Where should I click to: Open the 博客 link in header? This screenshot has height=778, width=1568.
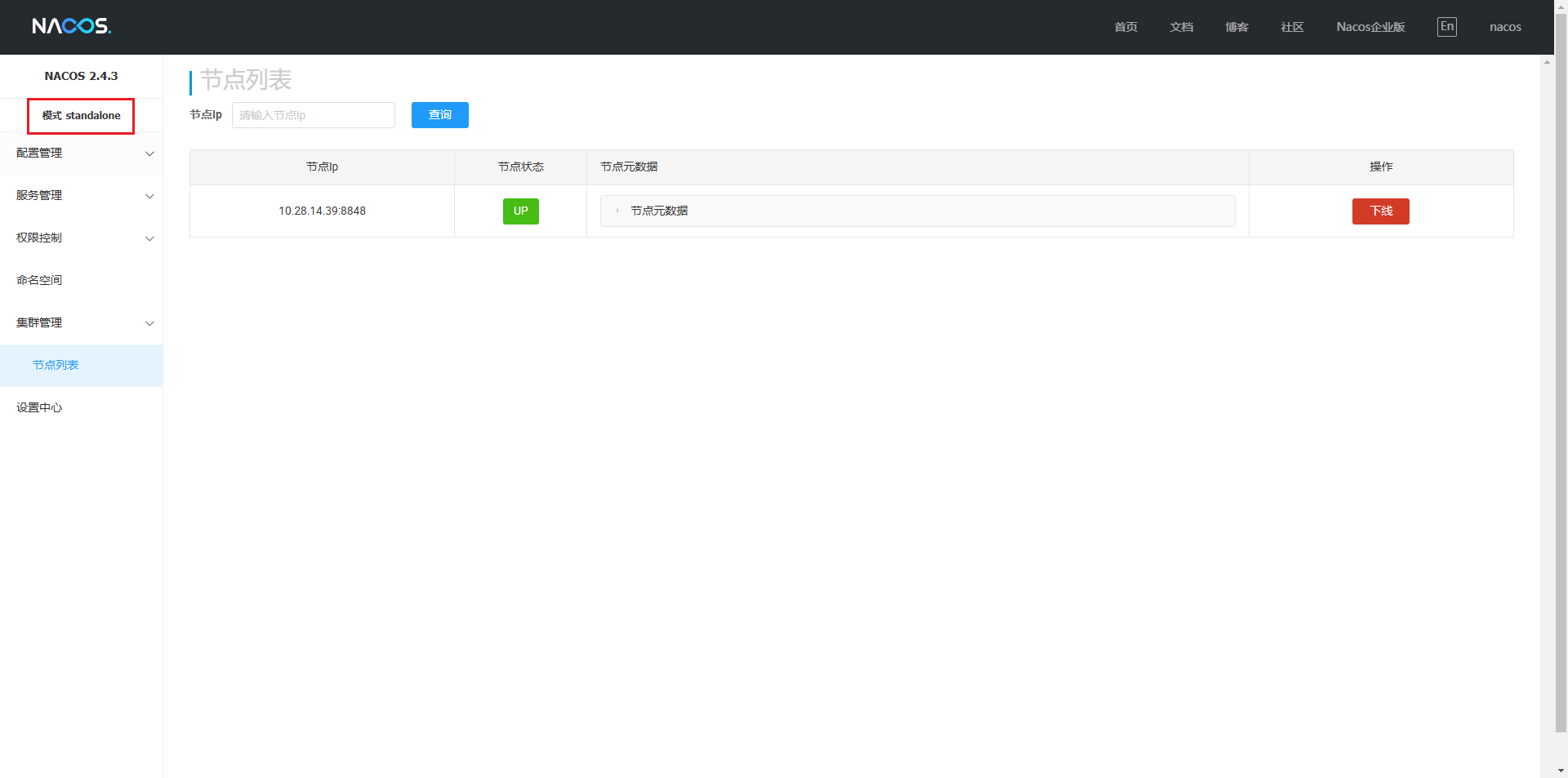1236,27
